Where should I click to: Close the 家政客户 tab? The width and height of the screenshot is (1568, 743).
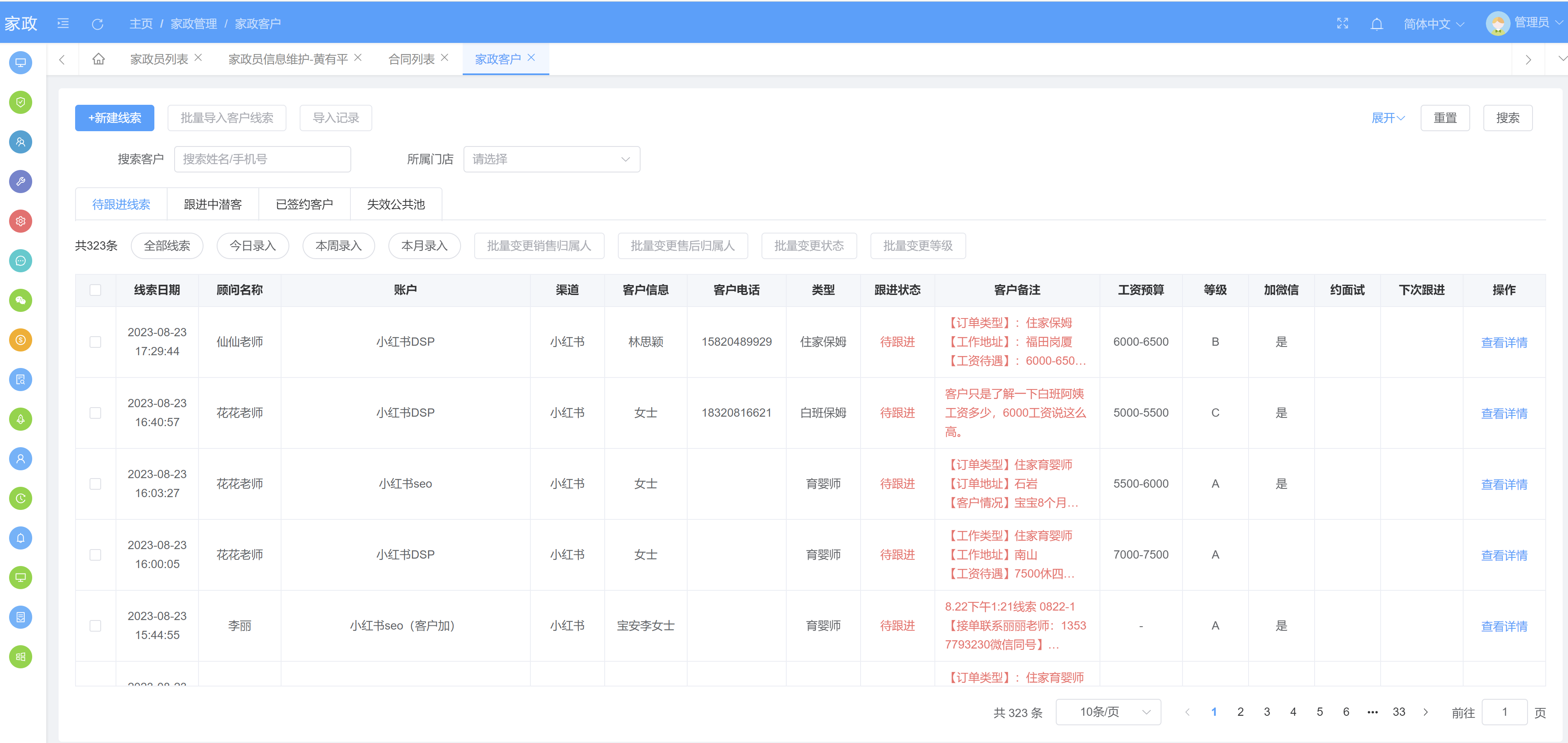pos(531,58)
